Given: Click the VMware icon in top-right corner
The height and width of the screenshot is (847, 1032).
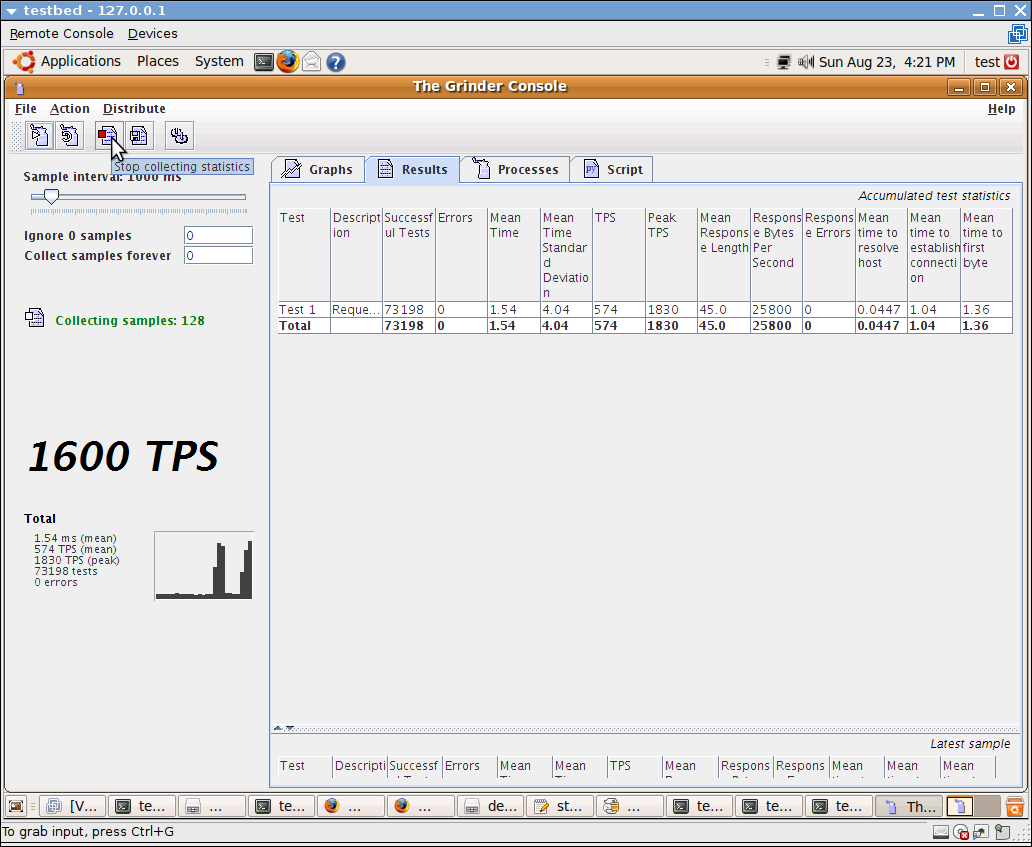Looking at the screenshot, I should 1018,34.
